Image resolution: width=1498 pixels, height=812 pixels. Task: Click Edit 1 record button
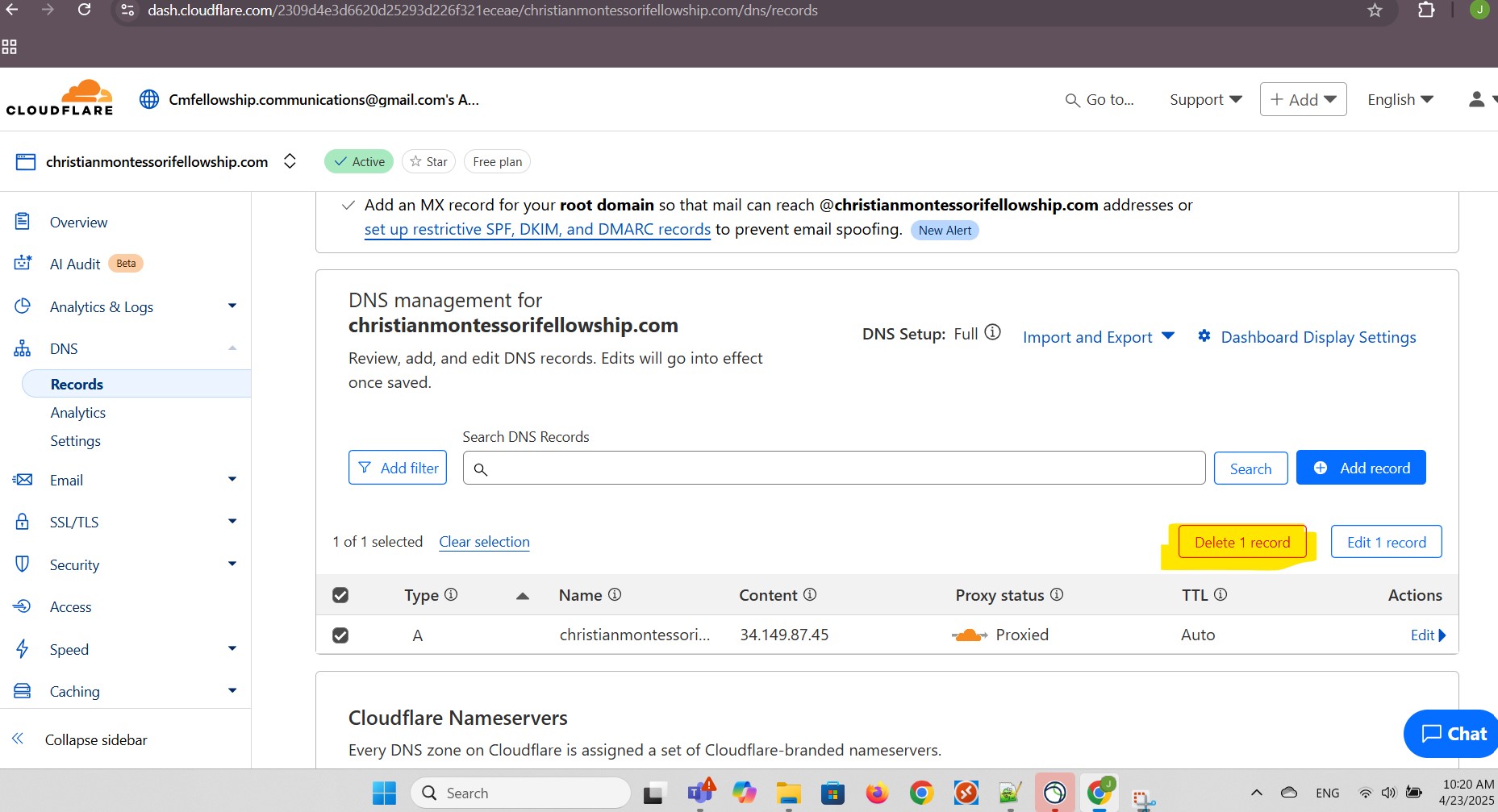point(1387,542)
